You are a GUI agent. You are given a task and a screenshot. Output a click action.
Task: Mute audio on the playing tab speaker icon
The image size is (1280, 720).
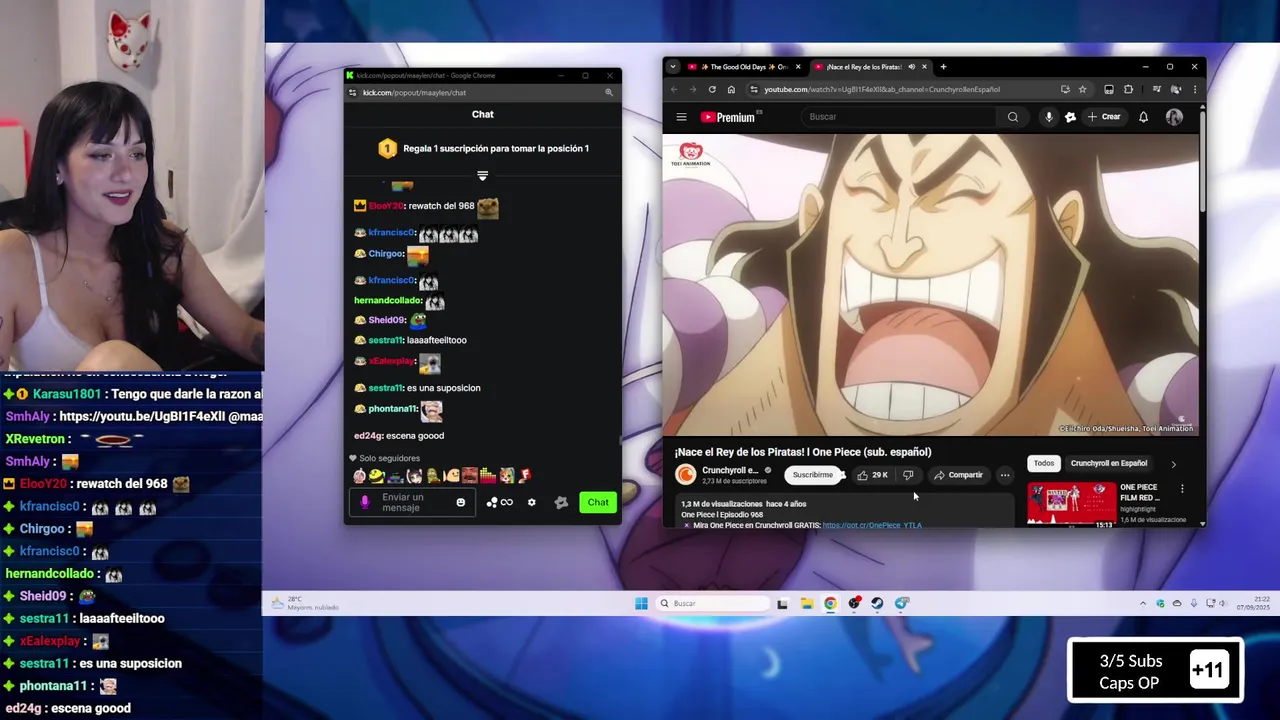[911, 67]
